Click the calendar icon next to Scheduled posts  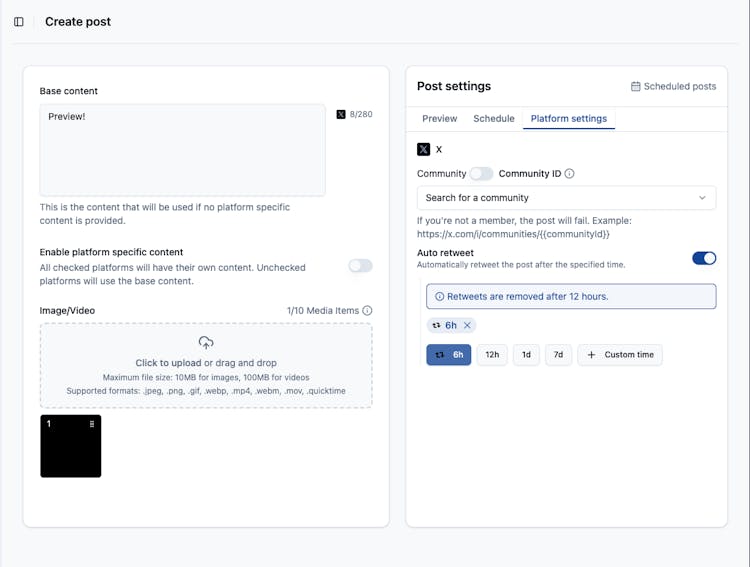pyautogui.click(x=635, y=87)
